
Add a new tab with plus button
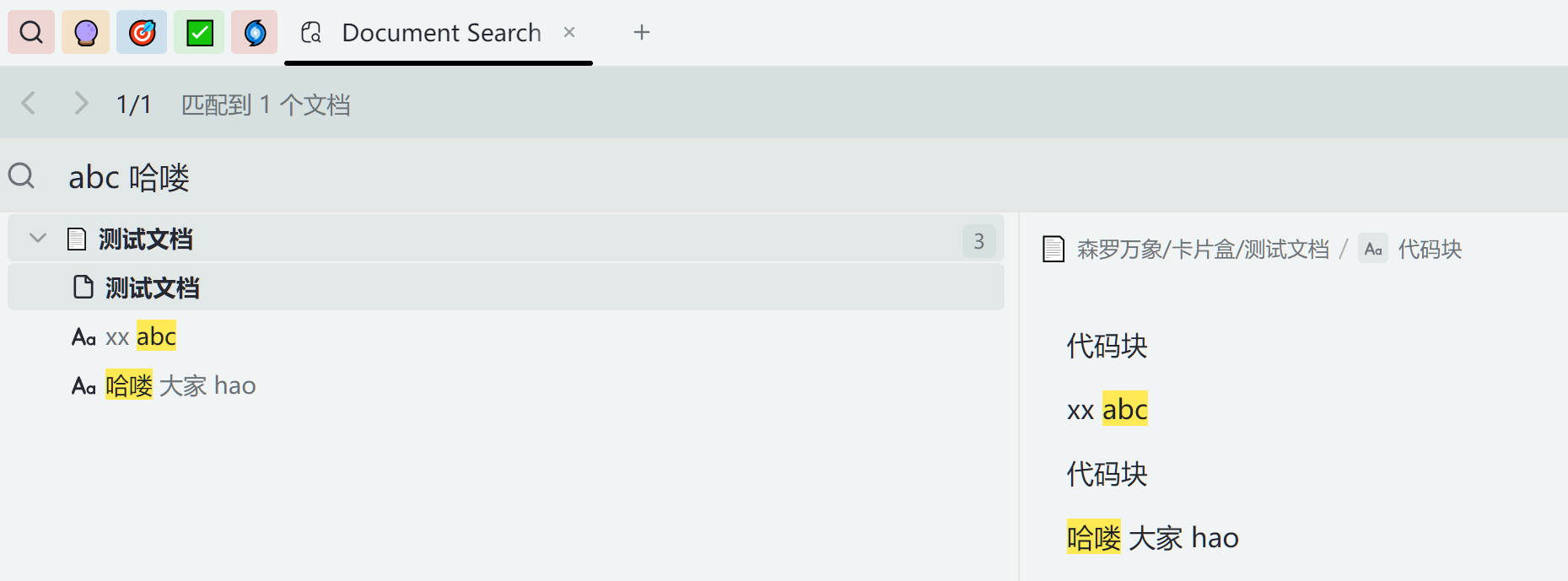pos(642,32)
